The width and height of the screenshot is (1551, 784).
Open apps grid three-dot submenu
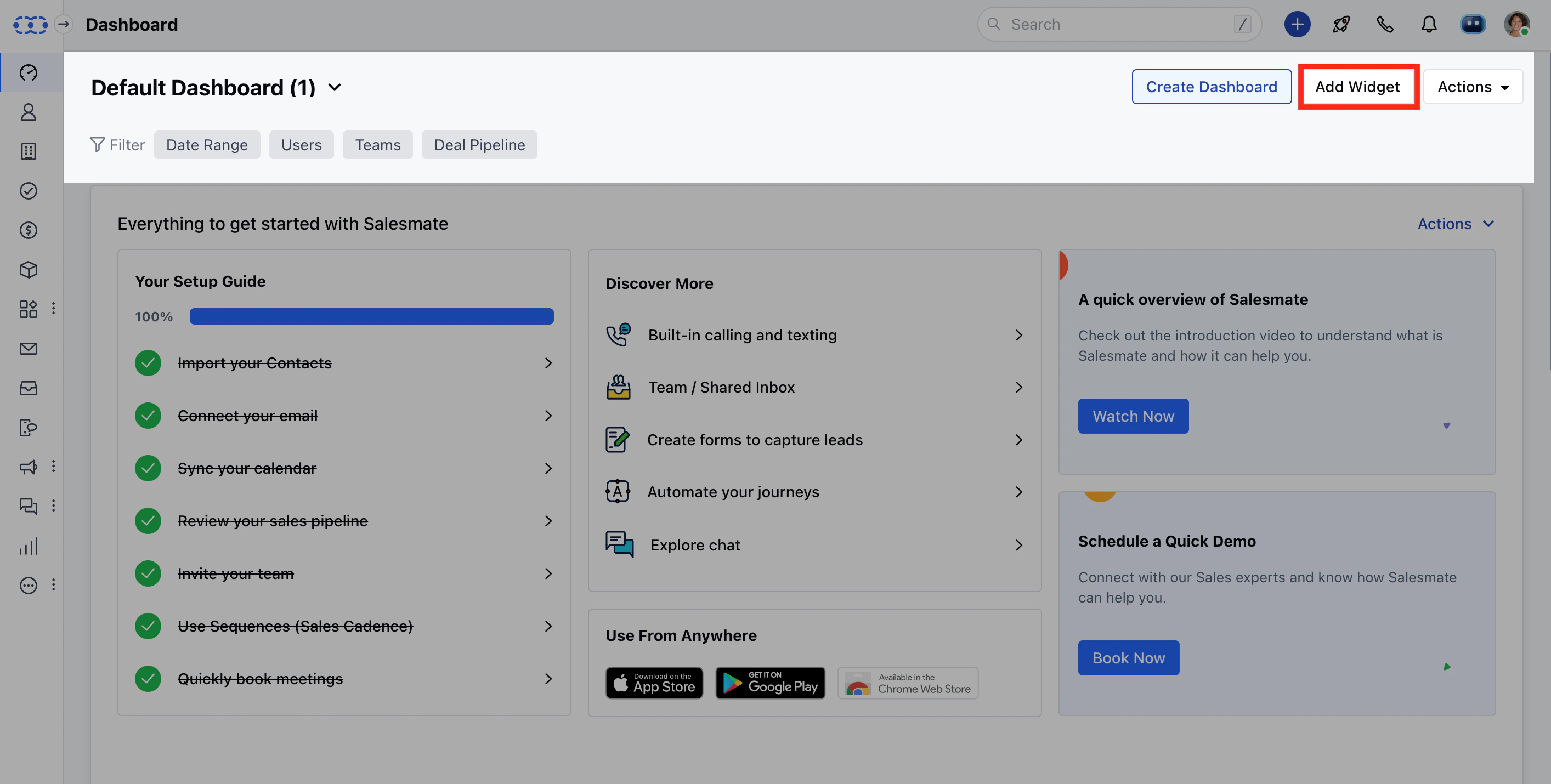pos(54,309)
